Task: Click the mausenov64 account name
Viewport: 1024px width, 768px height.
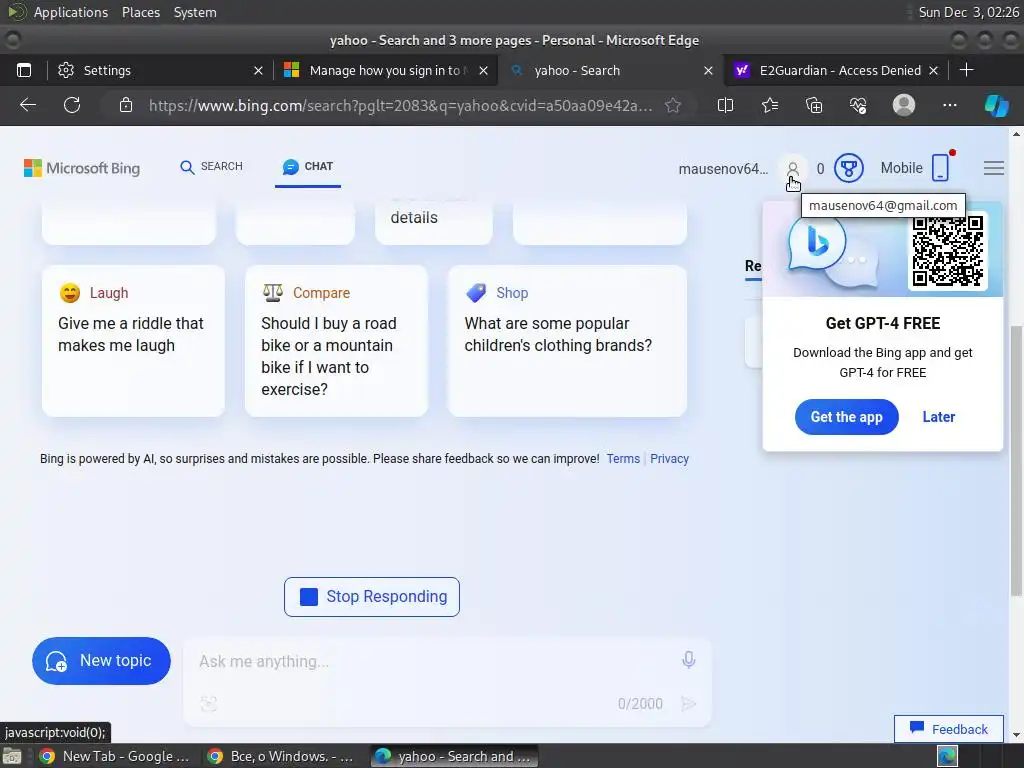Action: (x=723, y=169)
